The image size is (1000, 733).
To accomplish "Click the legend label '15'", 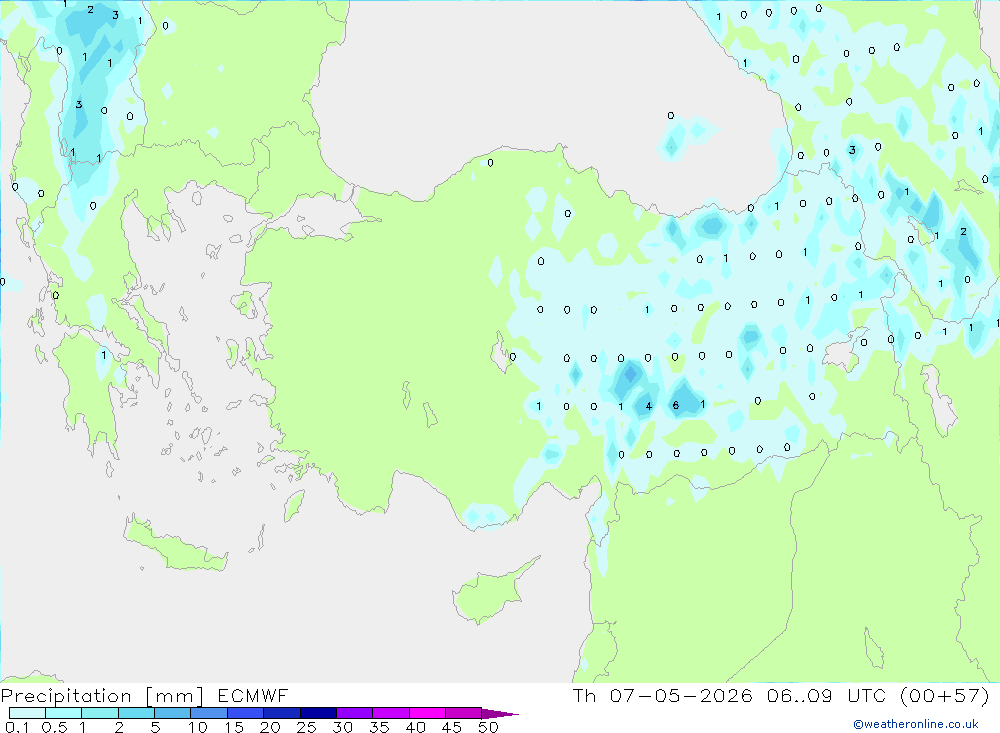I will tap(234, 727).
